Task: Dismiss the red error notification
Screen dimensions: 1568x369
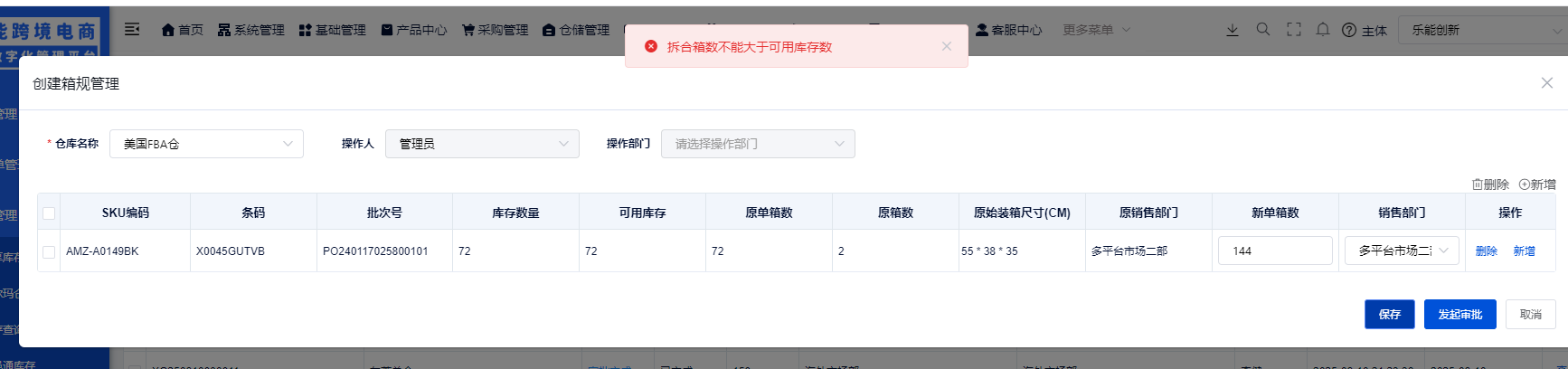Action: coord(947,46)
